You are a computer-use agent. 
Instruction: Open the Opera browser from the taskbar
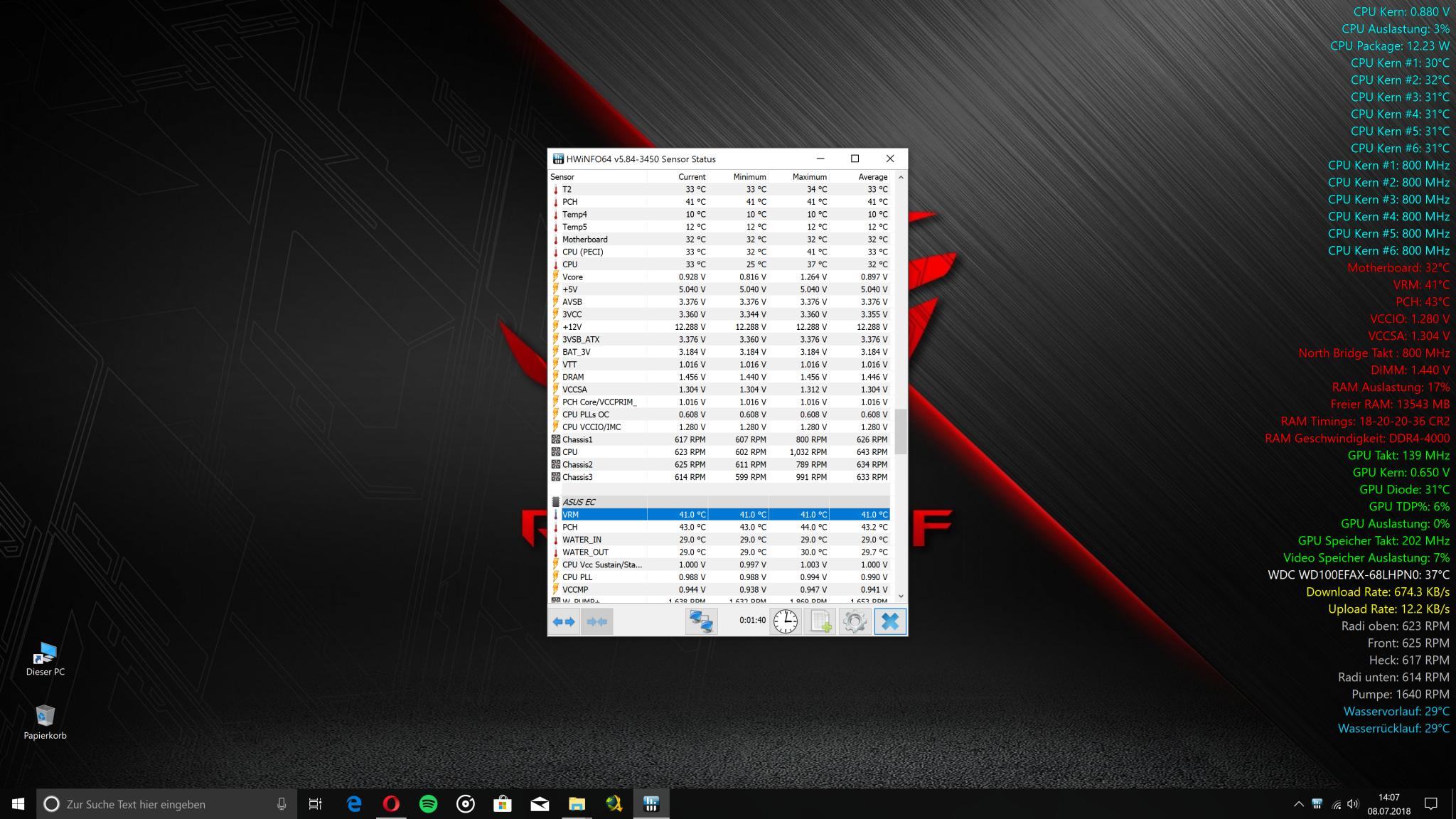click(391, 804)
